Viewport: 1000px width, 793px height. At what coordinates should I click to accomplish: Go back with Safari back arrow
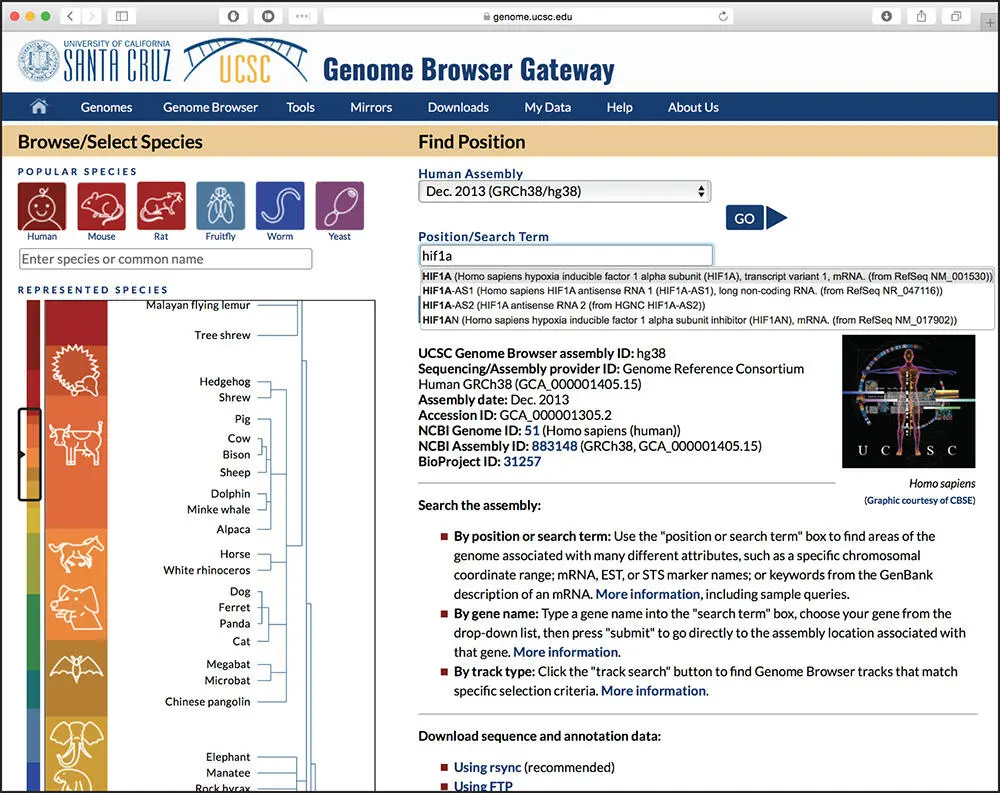click(x=70, y=16)
